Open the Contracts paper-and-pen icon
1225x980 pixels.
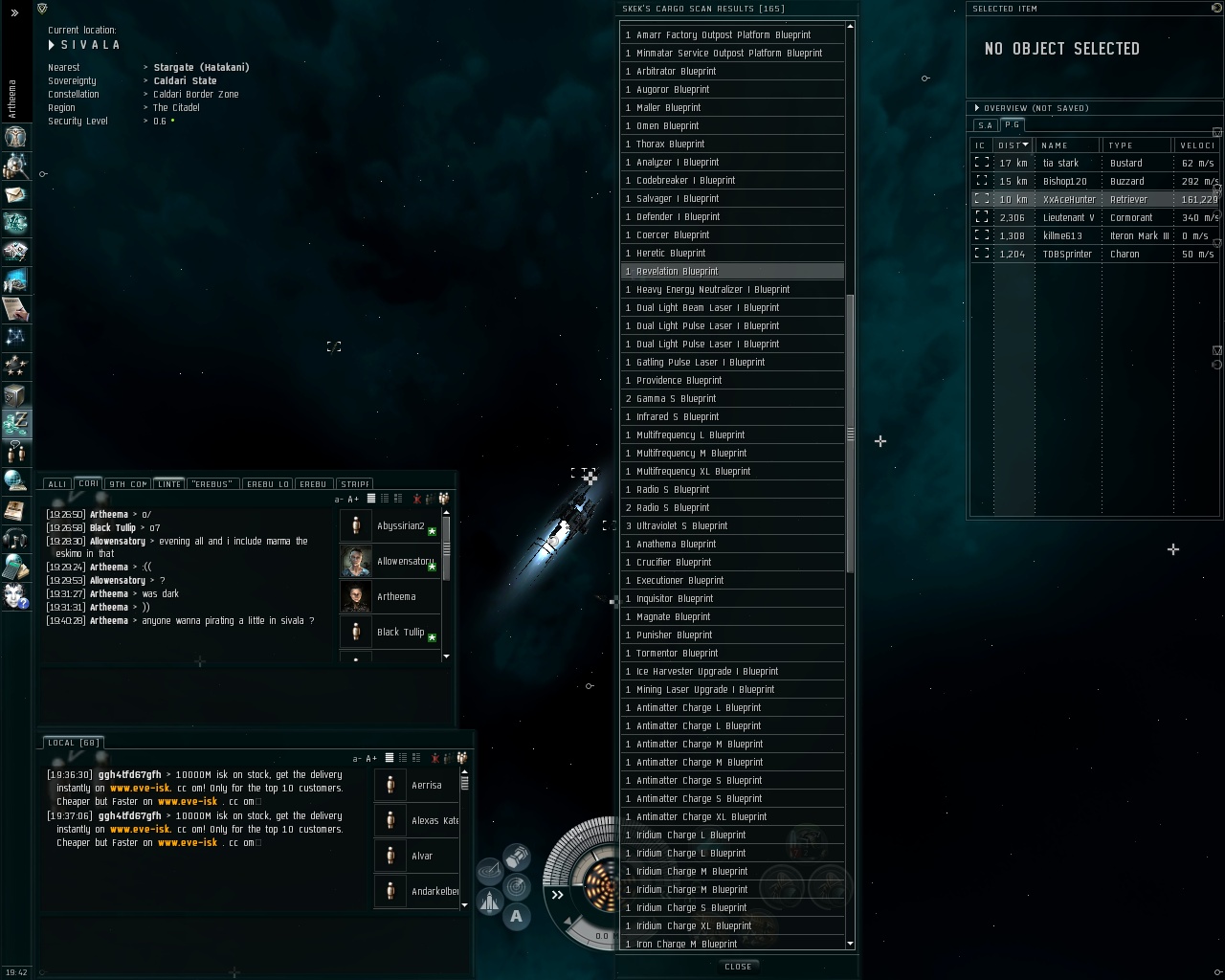(x=15, y=308)
